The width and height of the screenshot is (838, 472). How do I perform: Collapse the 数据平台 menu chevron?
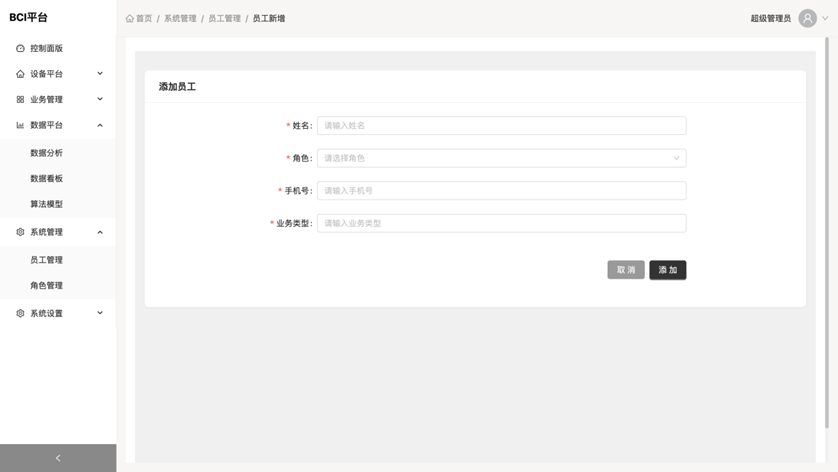[100, 126]
